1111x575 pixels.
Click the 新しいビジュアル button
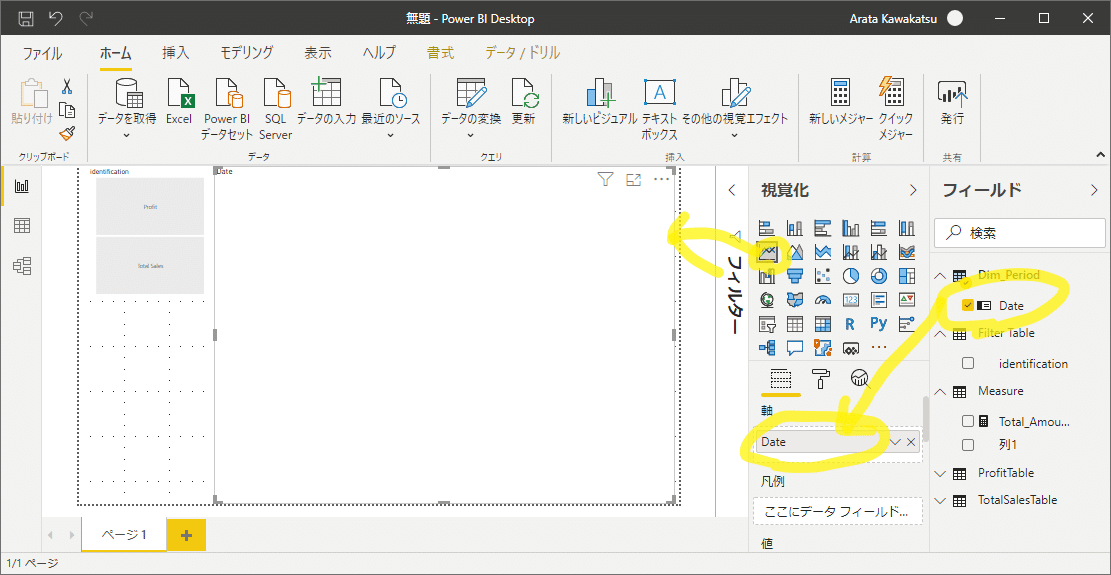tap(599, 103)
